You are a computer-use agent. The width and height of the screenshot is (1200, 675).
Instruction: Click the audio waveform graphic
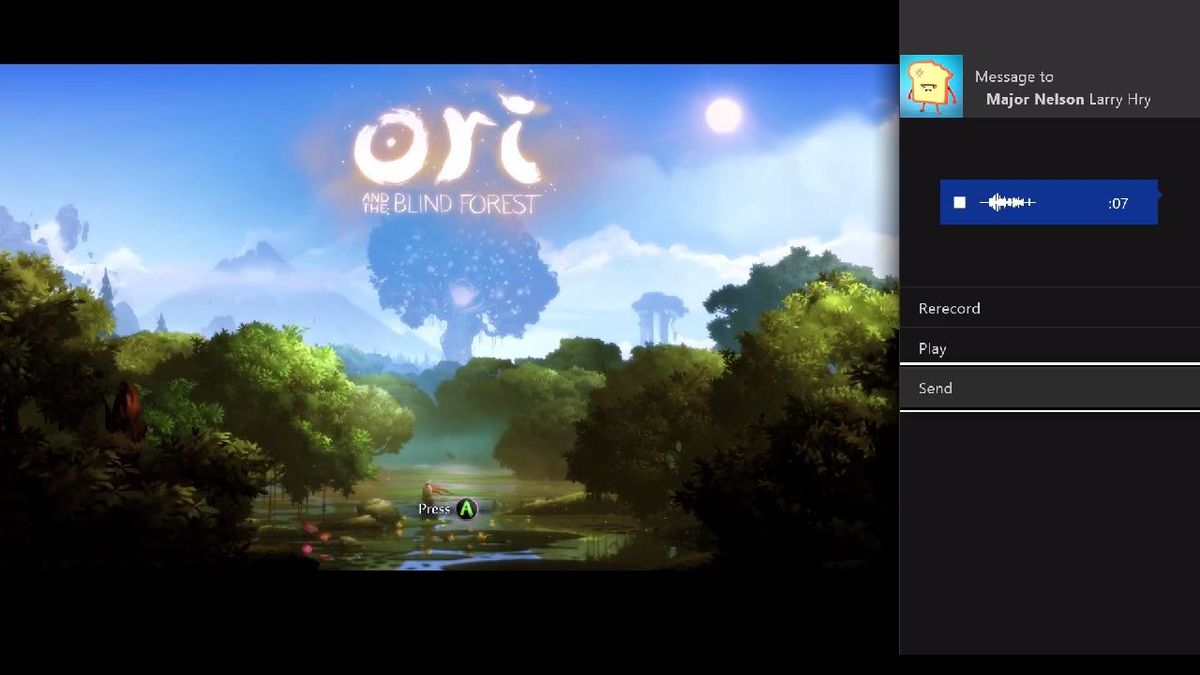coord(1007,203)
